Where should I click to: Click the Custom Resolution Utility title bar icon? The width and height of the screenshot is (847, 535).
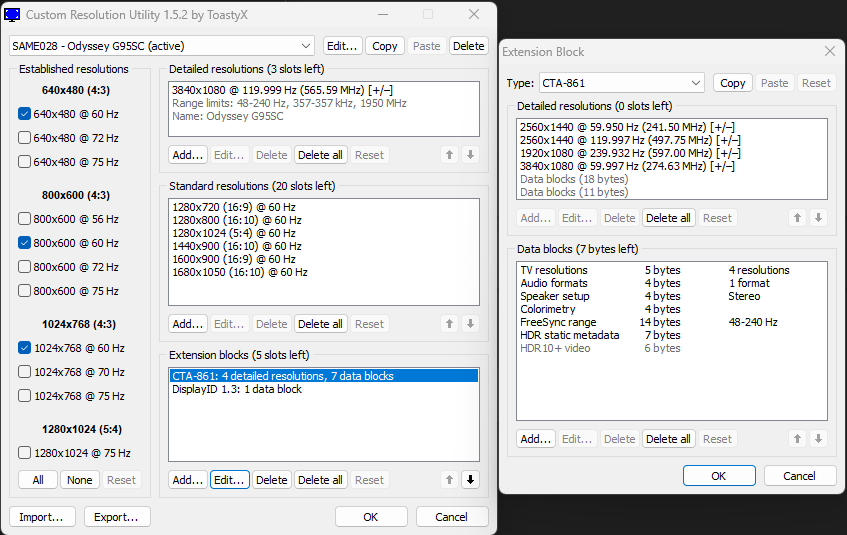(x=12, y=15)
